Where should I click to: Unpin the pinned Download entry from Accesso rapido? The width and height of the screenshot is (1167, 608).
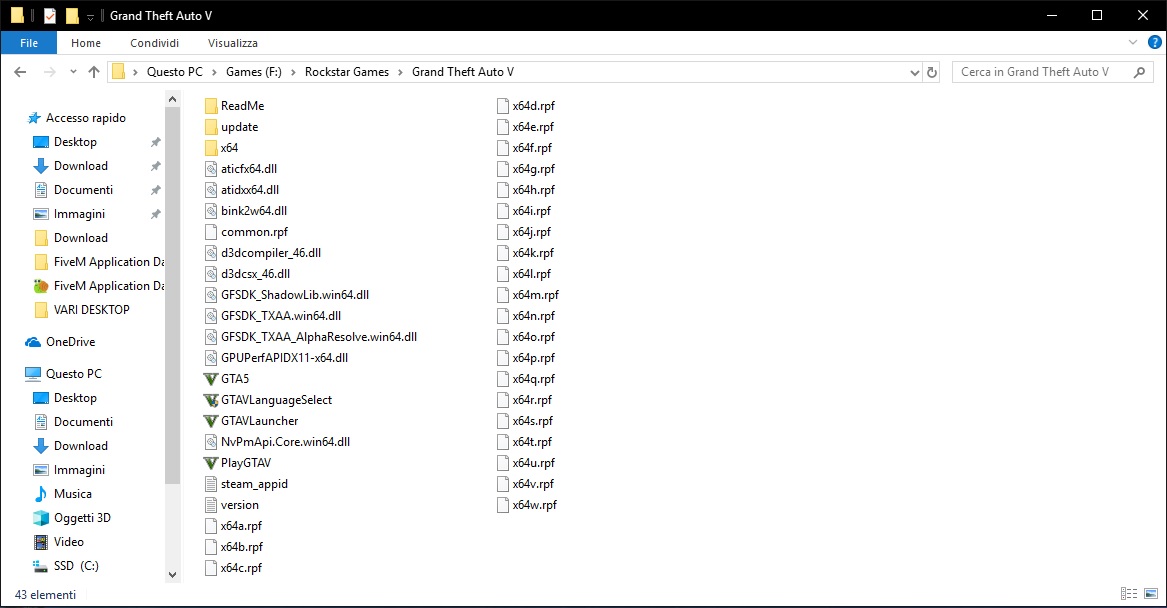(x=156, y=166)
